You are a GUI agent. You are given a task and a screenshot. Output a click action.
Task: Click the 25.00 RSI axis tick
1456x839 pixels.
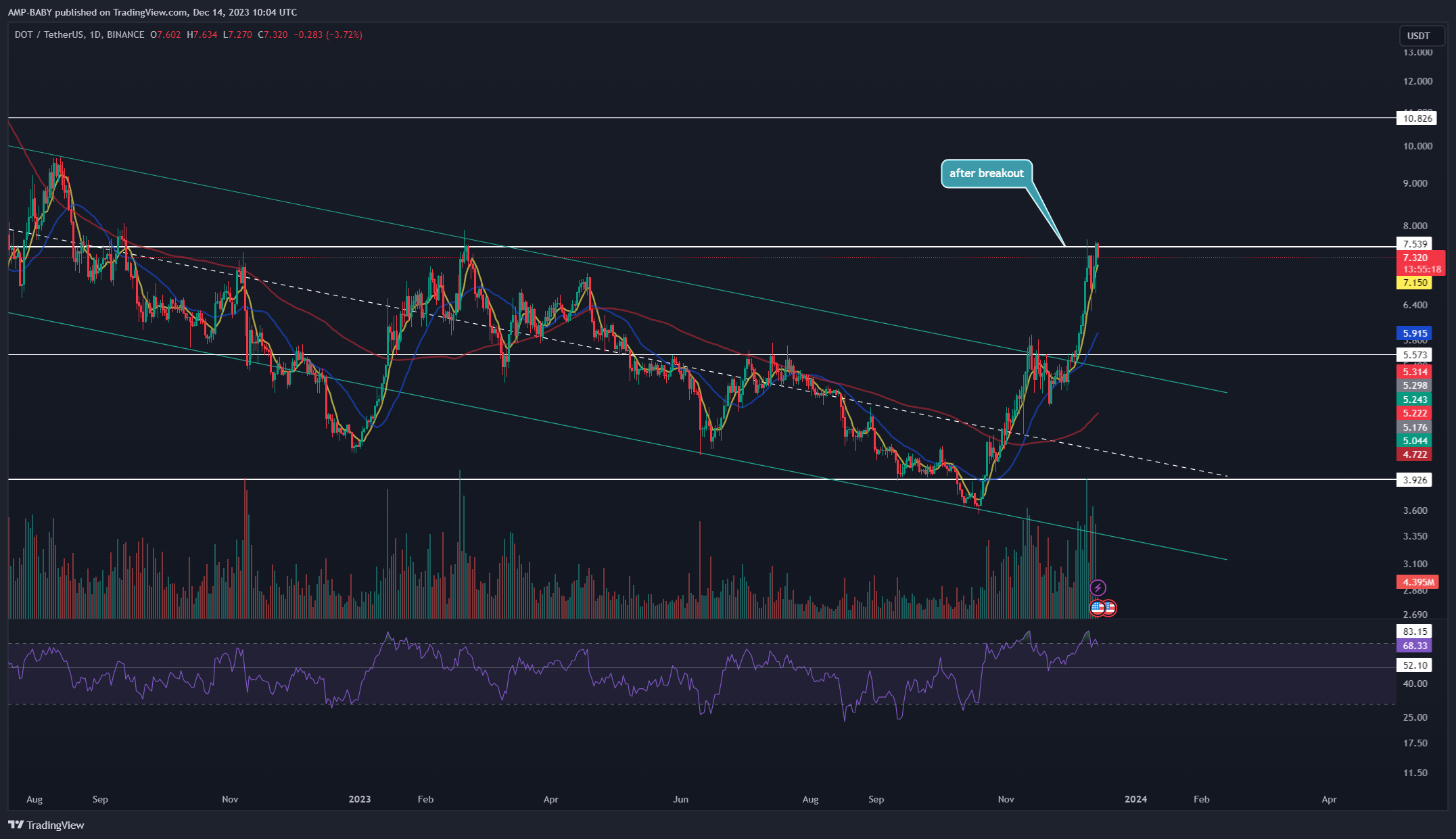1415,717
